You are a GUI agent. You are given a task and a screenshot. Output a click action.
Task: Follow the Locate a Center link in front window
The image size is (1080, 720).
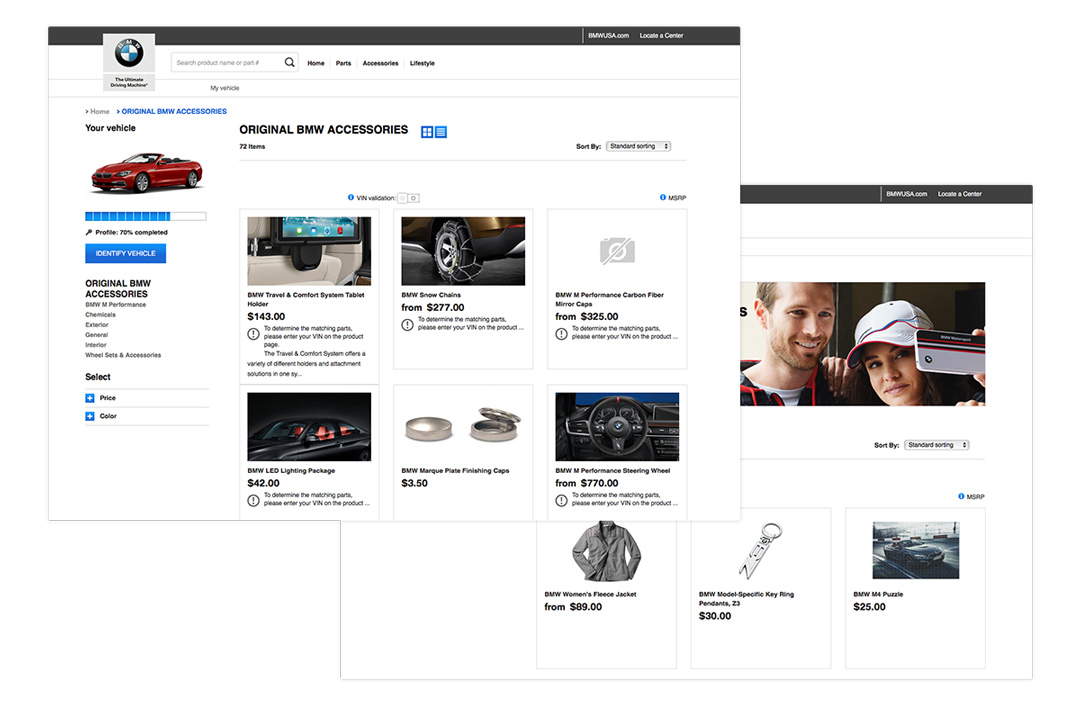[661, 35]
